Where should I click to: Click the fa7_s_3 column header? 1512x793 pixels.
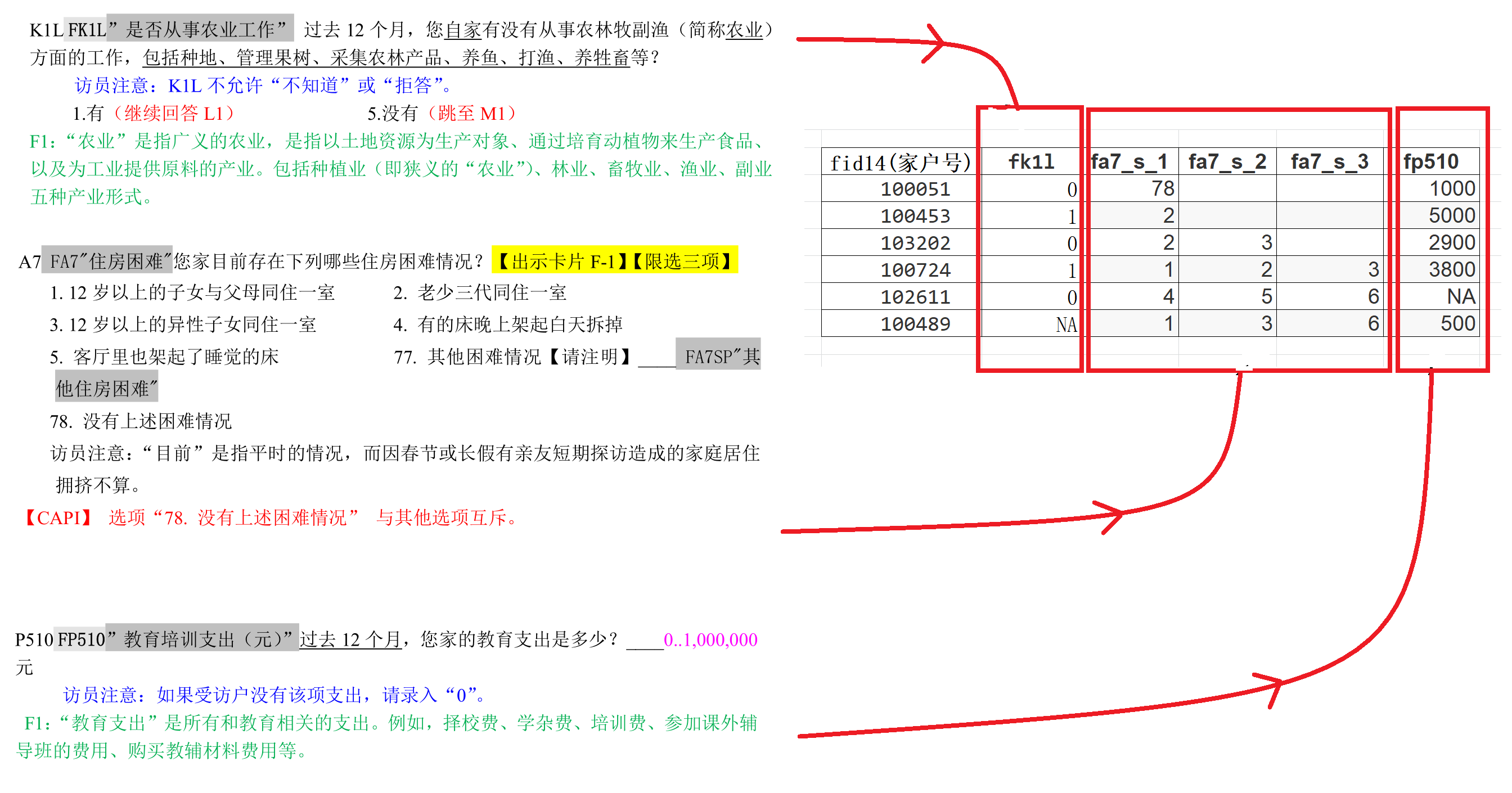(x=1329, y=161)
